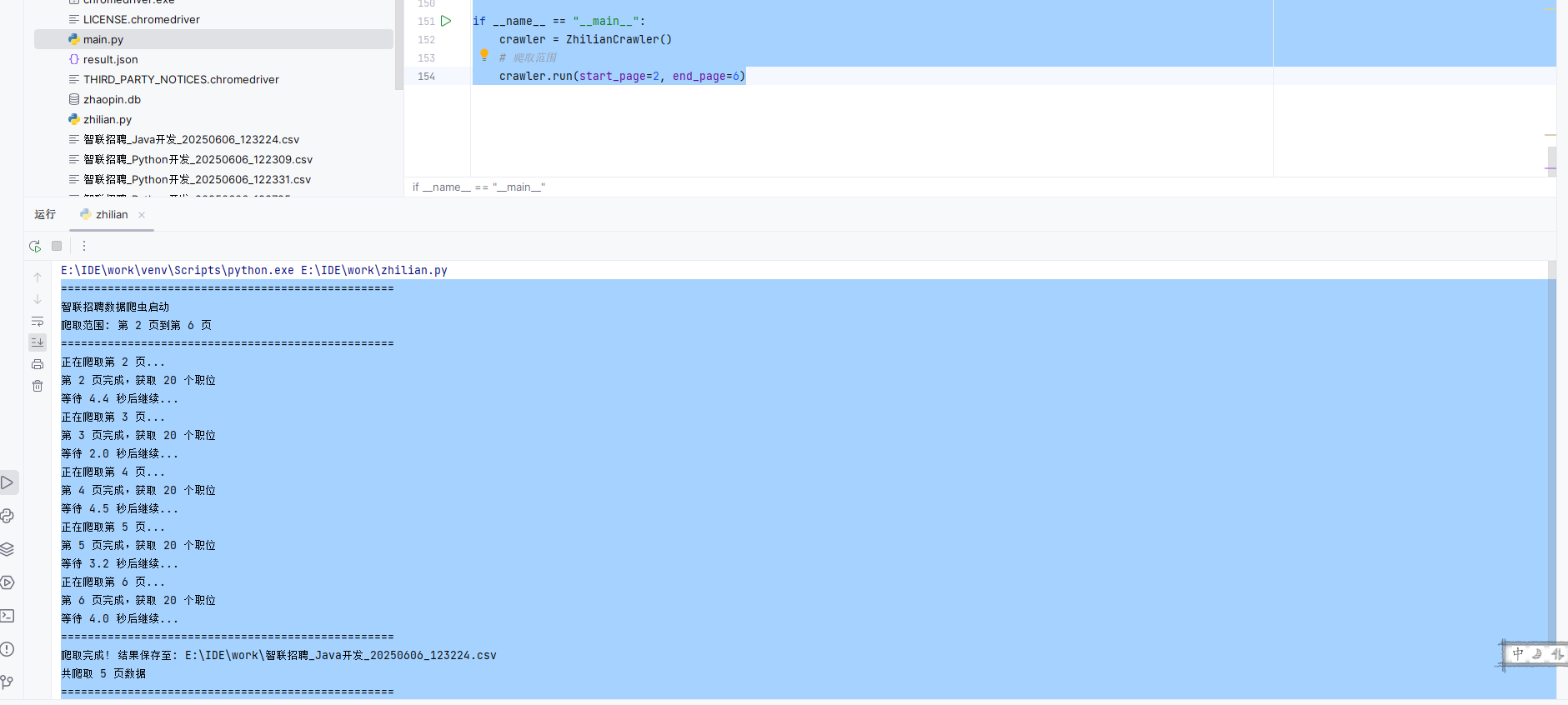Click console line 正在爬取第 2 页
This screenshot has height=705, width=1568.
(113, 362)
